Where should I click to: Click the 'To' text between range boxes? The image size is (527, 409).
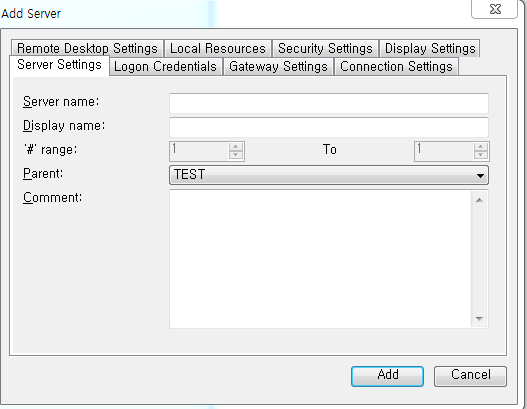tap(329, 150)
